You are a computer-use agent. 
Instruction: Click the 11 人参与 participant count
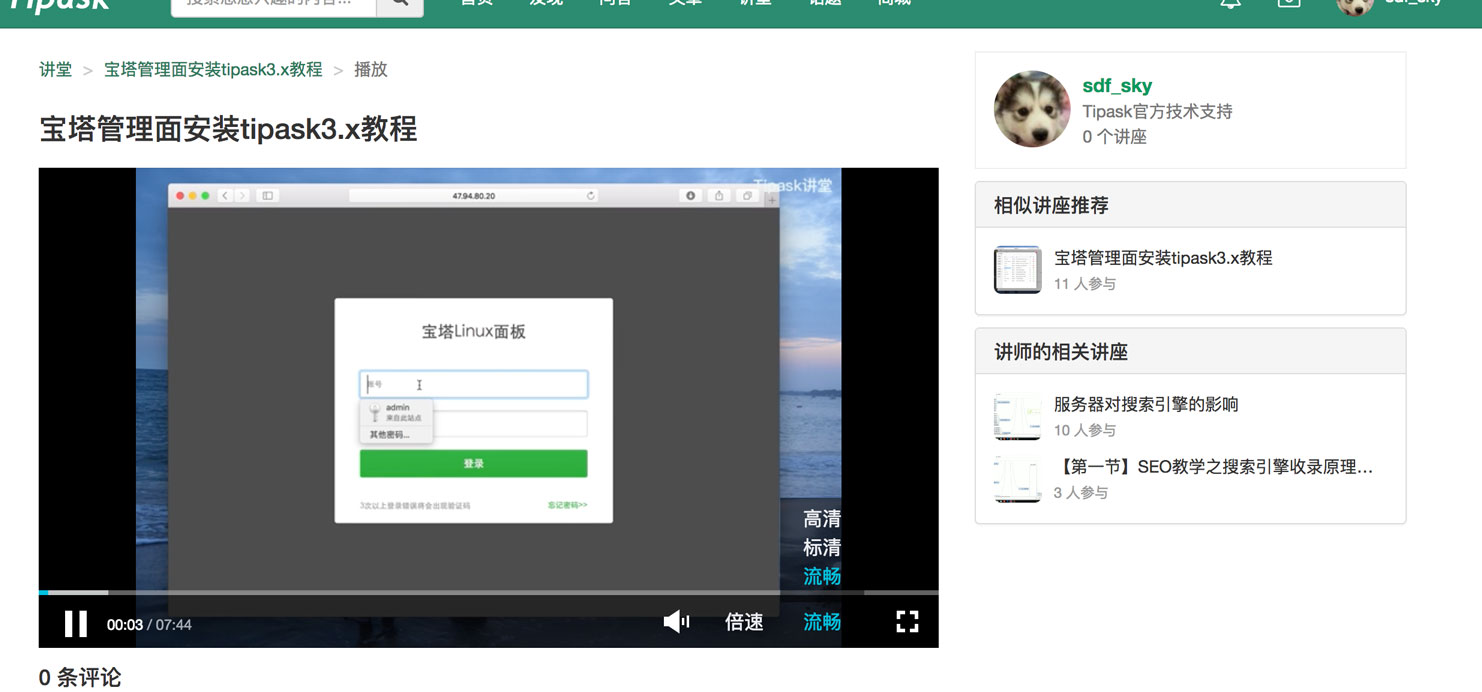(1085, 284)
